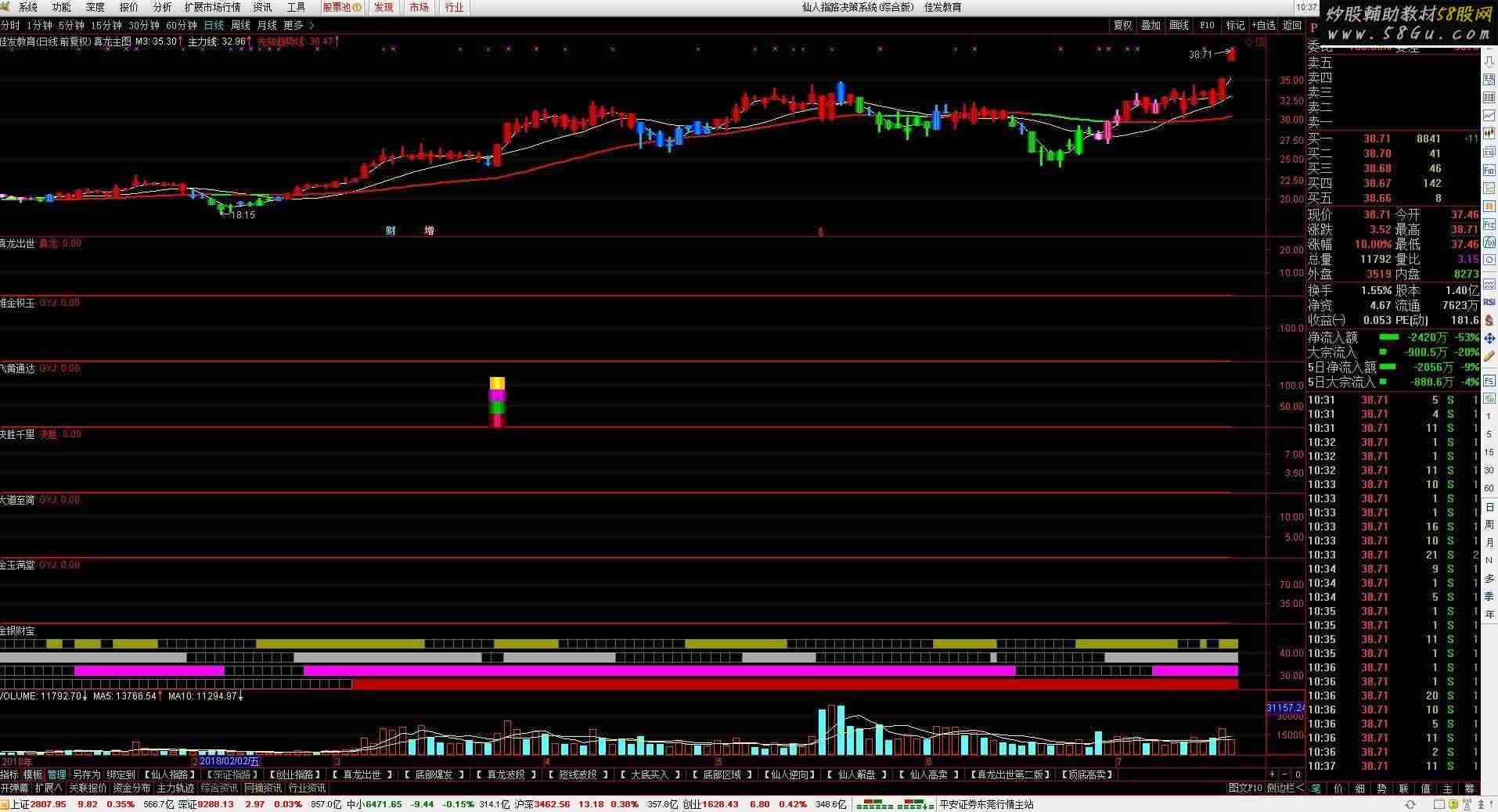The image size is (1498, 812).
Task: Open the 扩展市场行情 menu
Action: coord(212,7)
